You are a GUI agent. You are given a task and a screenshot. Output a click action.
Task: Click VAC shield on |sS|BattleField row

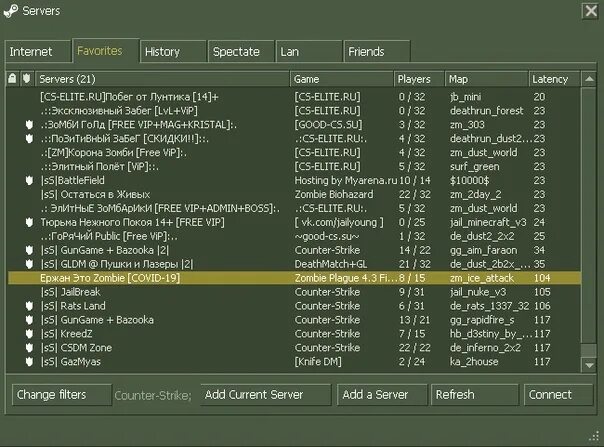tap(29, 180)
